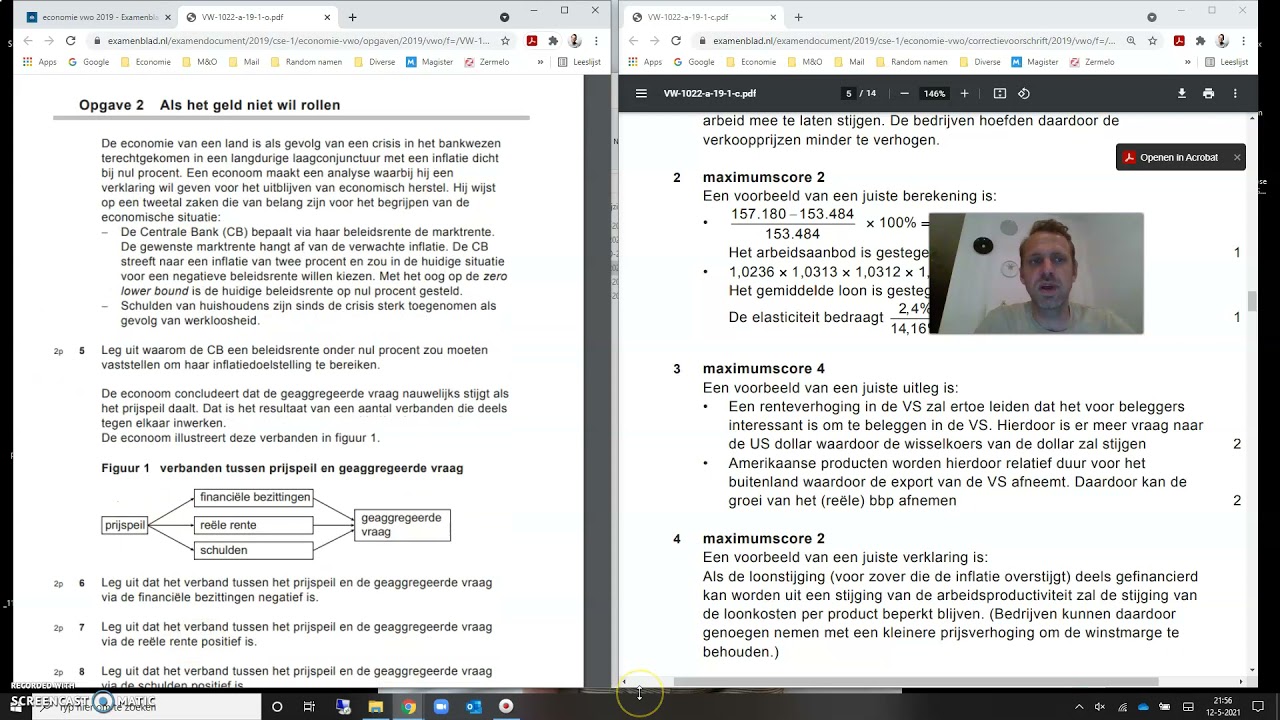Open tab search dropdown in right window
This screenshot has height=720, width=1280.
[1151, 17]
